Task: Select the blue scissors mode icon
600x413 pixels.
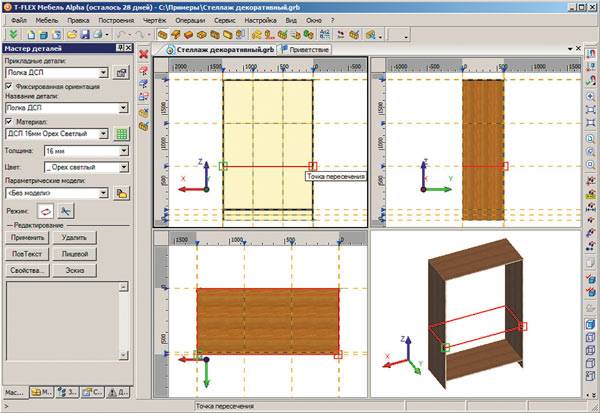Action: [65, 211]
